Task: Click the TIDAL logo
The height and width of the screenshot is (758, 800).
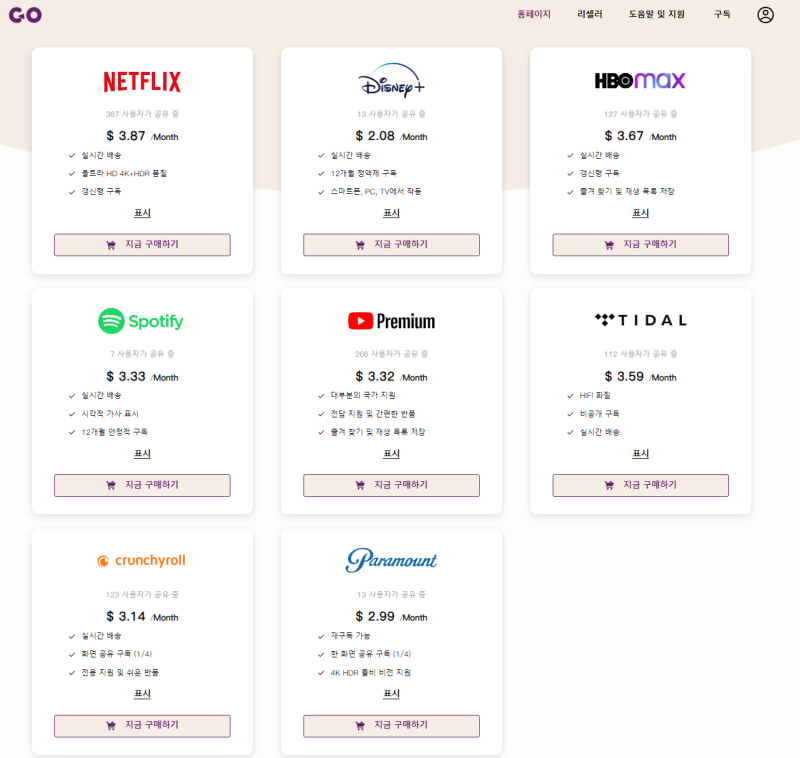Action: coord(640,319)
